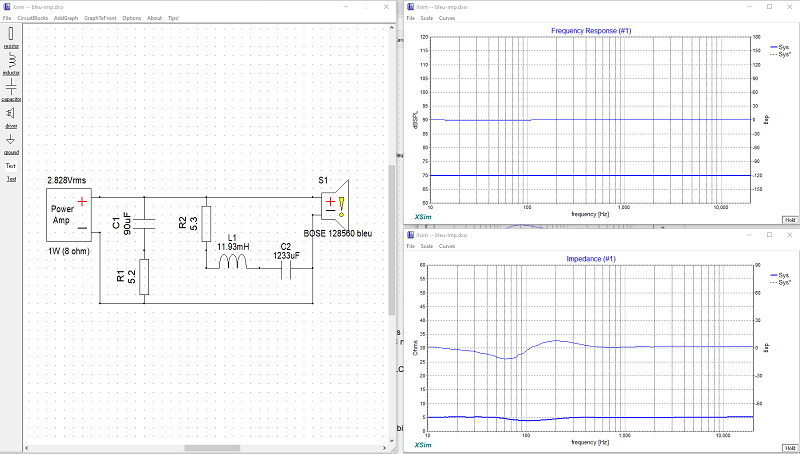Click the S1 speaker driver symbol

[x=335, y=206]
